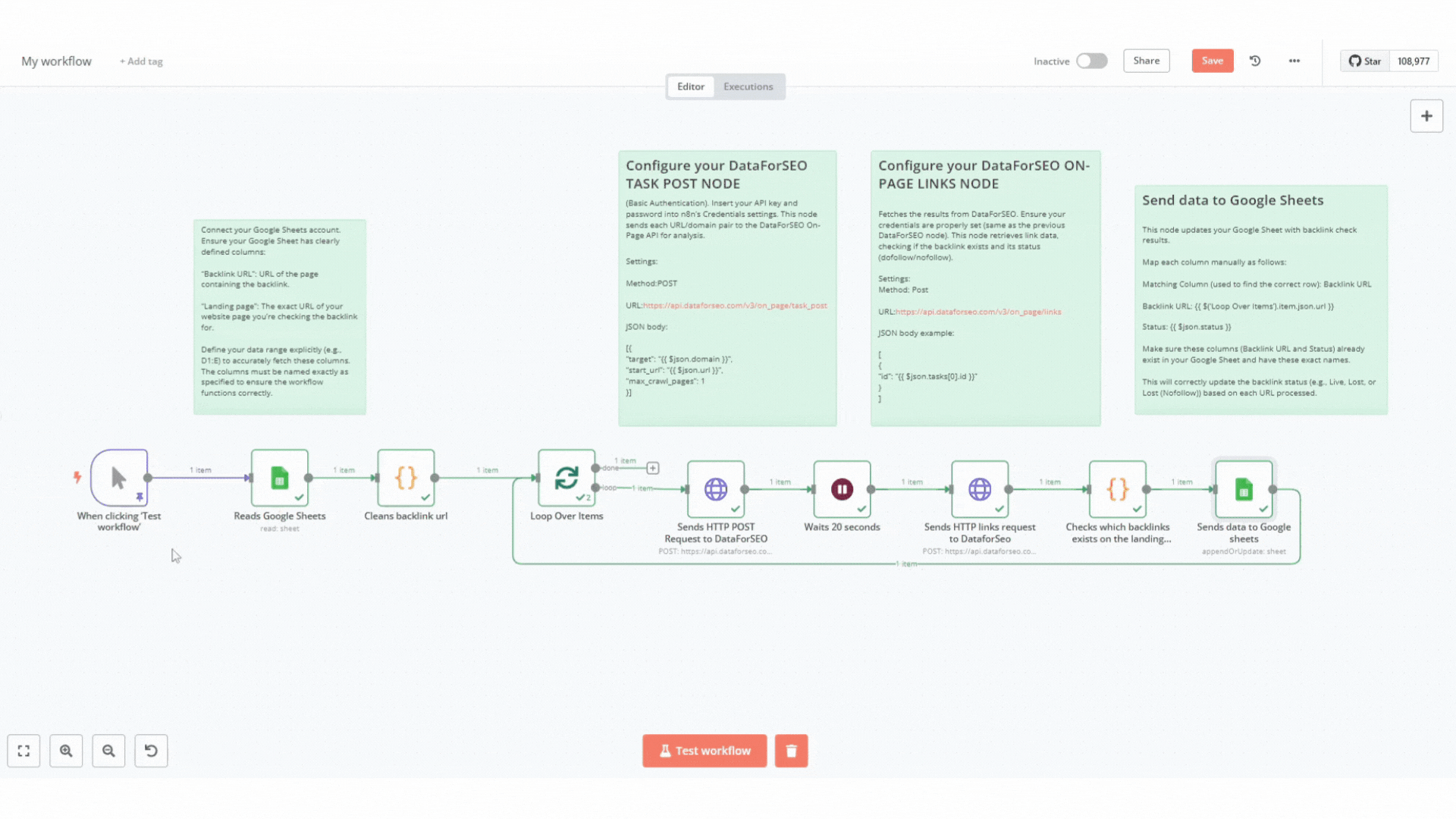Select the Google Sheets account sticky note

point(280,317)
